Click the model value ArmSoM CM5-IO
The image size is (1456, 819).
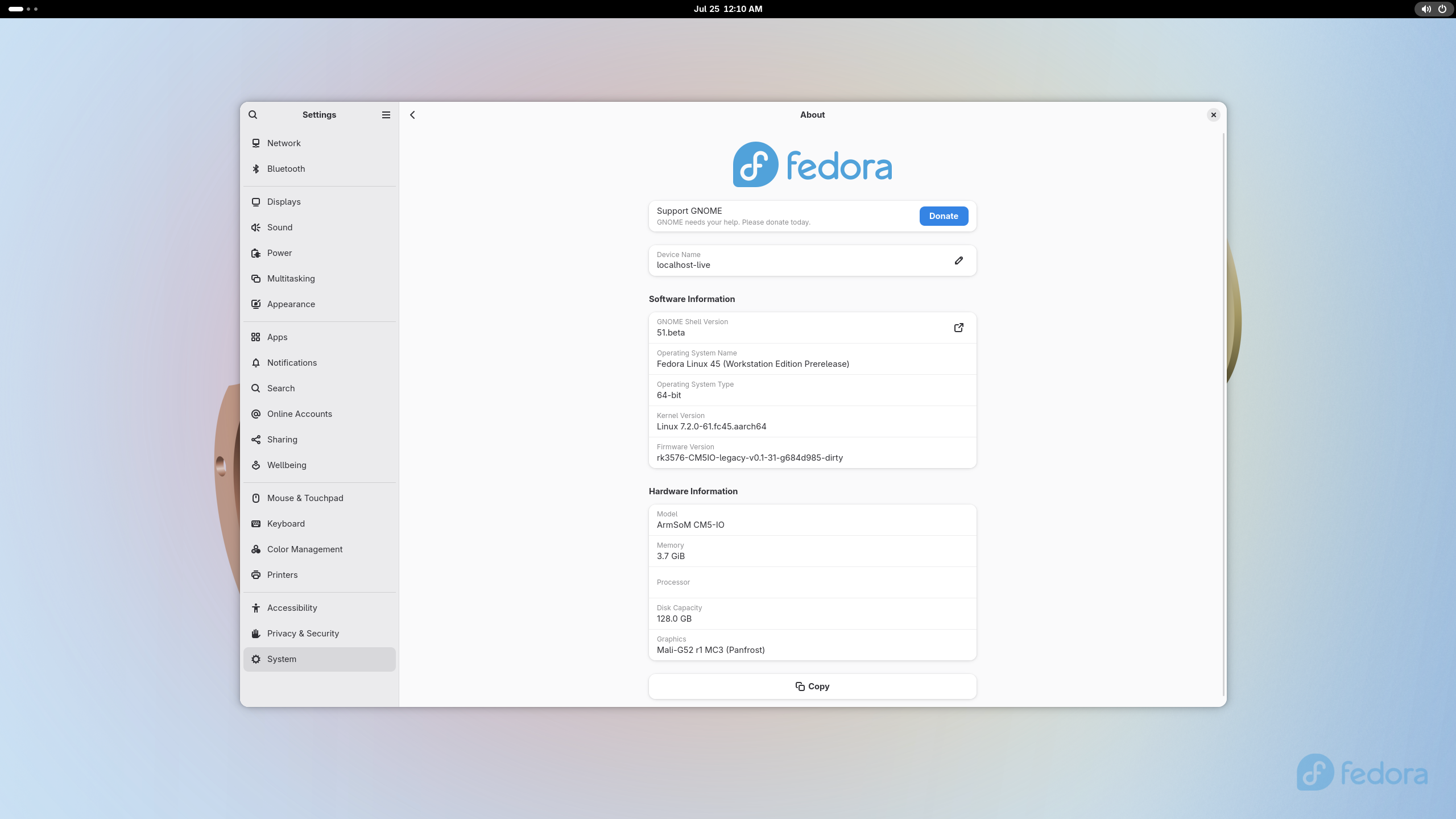click(690, 525)
